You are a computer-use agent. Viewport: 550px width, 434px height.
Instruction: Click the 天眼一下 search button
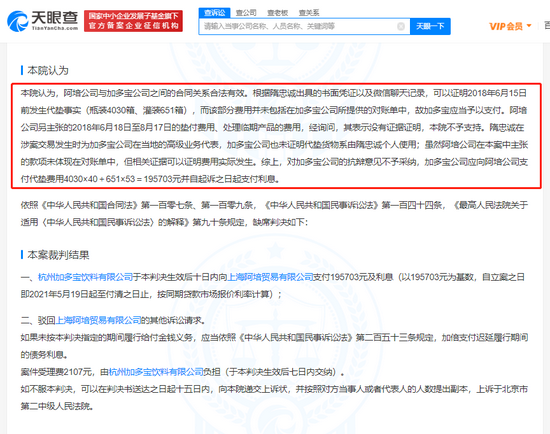(430, 26)
